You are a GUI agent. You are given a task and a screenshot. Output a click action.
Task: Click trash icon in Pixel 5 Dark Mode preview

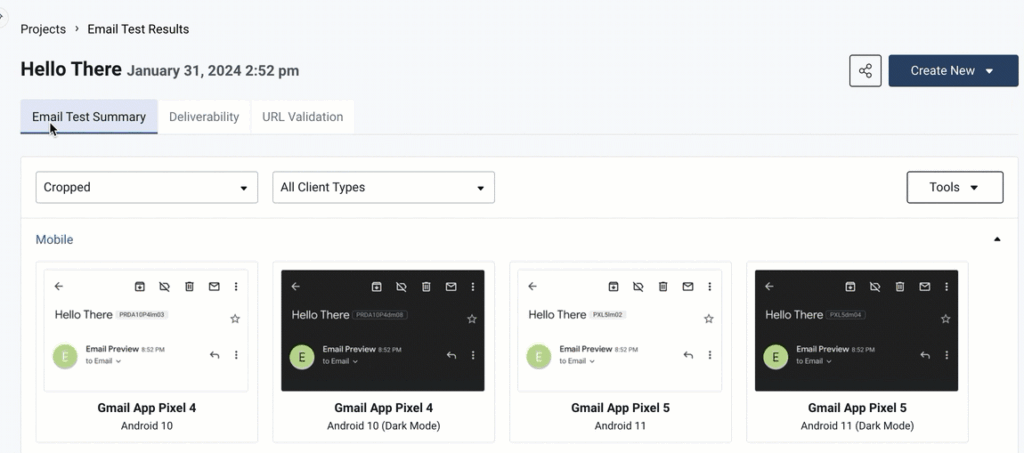900,286
